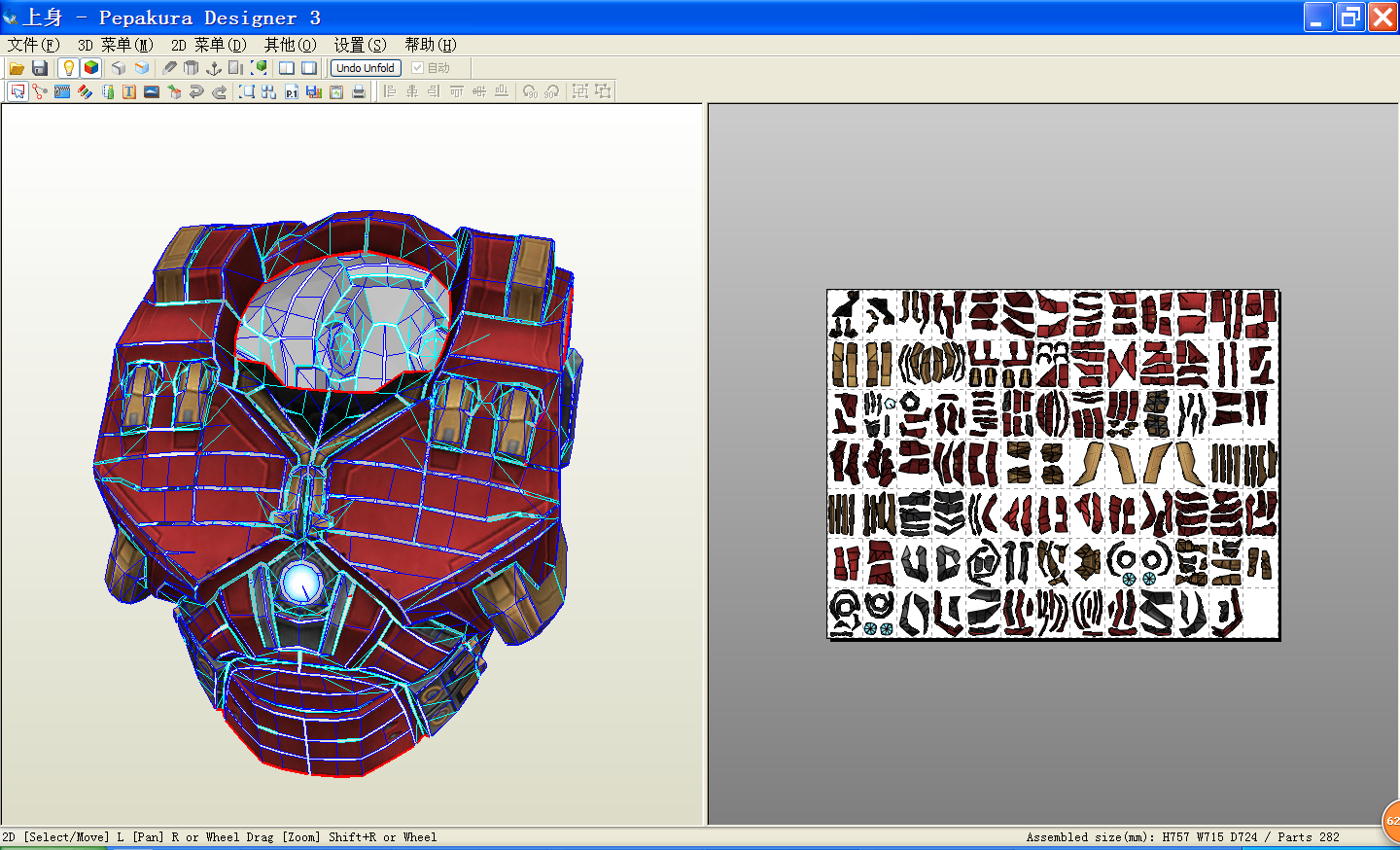Click the gray redo curved arrow
The height and width of the screenshot is (850, 1400).
pos(219,91)
